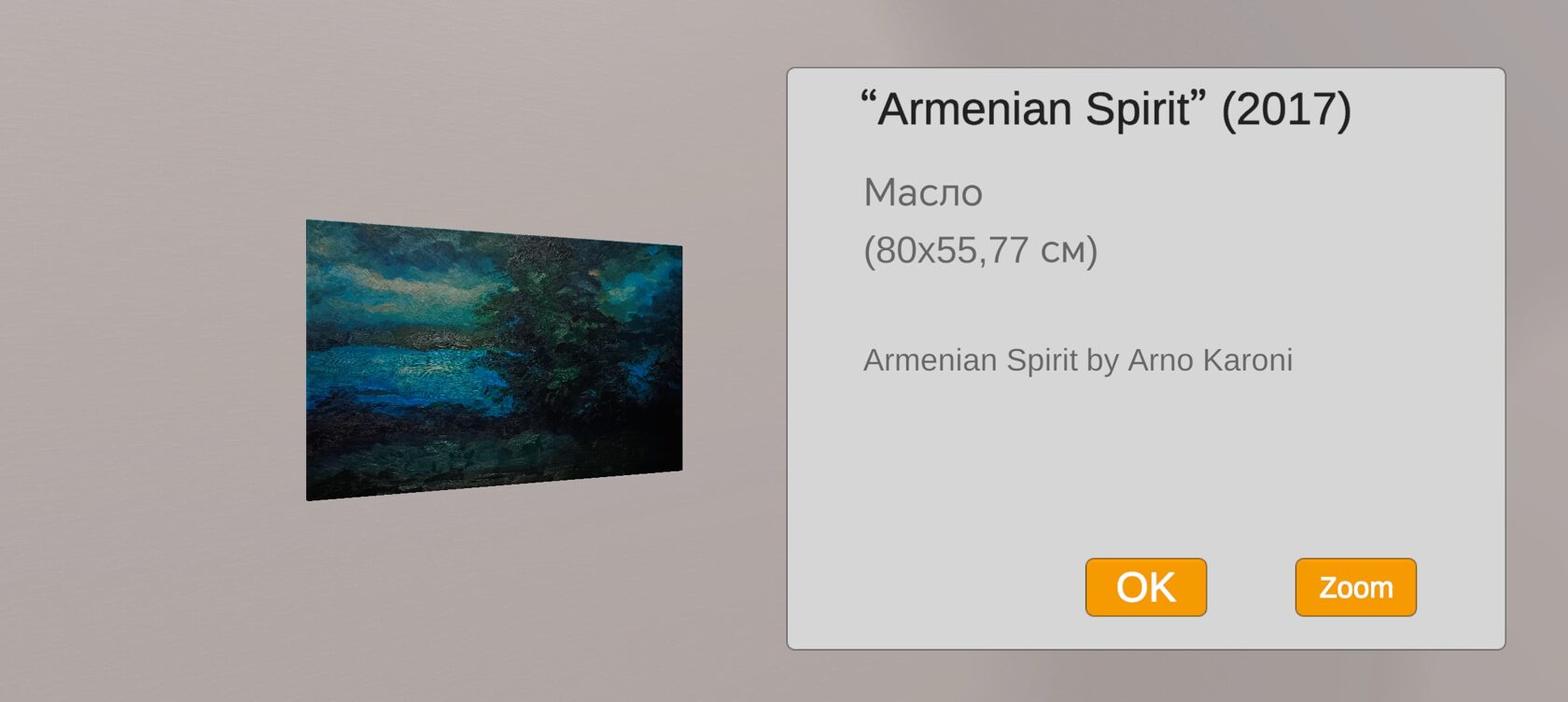Viewport: 1568px width, 702px height.
Task: Click the year (2017) in the title
Action: [1287, 109]
